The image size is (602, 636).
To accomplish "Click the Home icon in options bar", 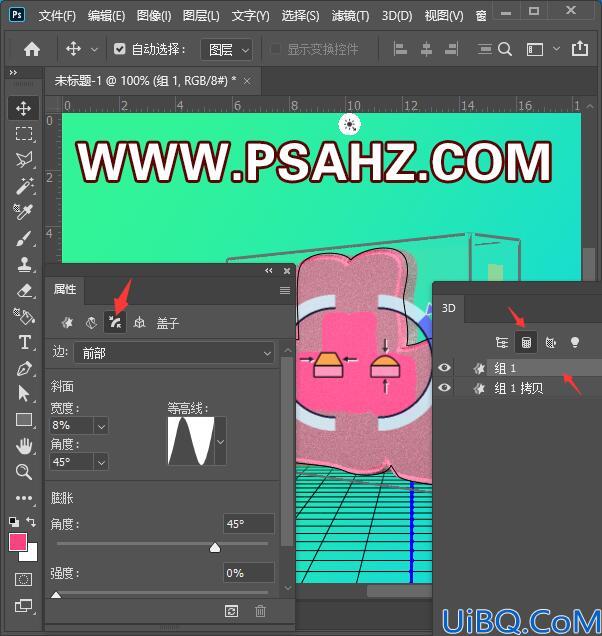I will pos(32,49).
